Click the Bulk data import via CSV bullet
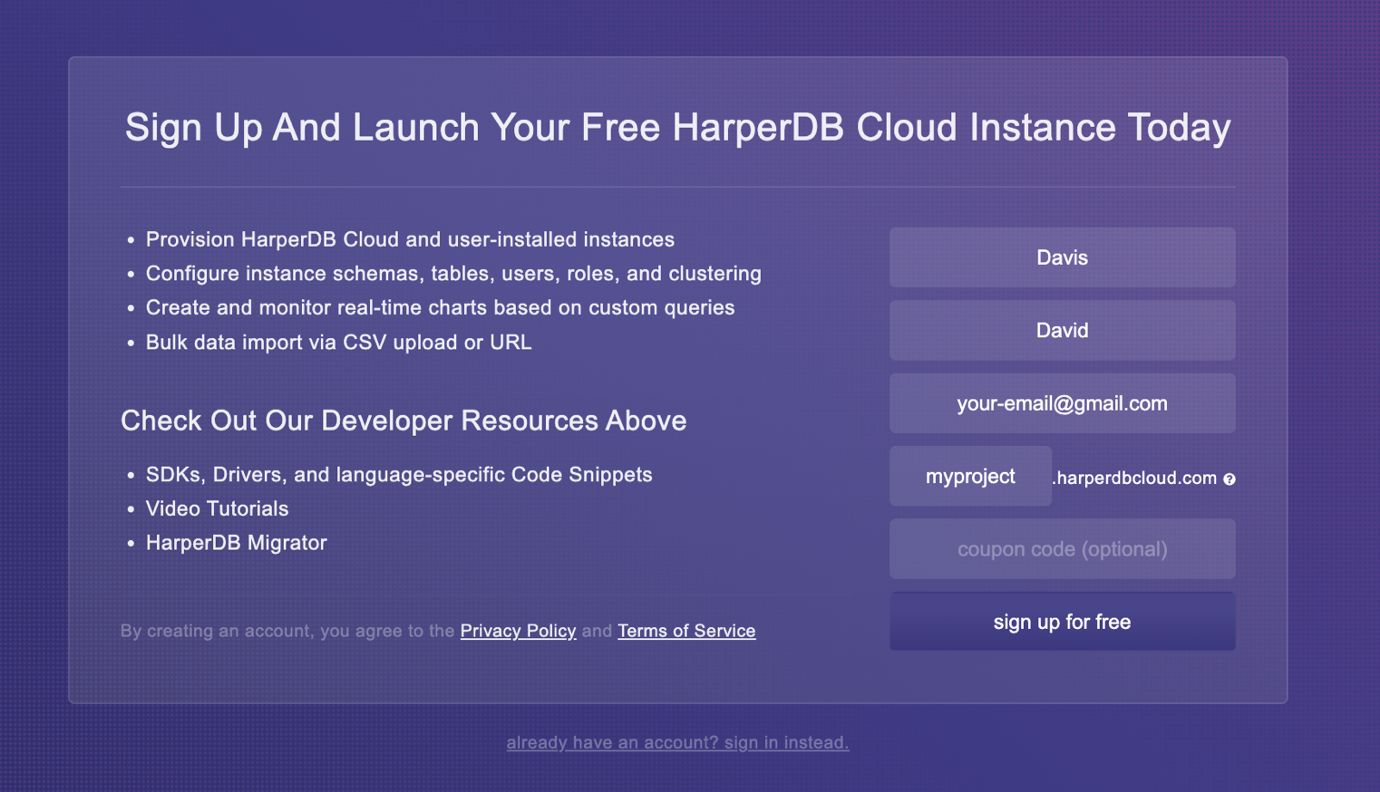 pos(339,342)
